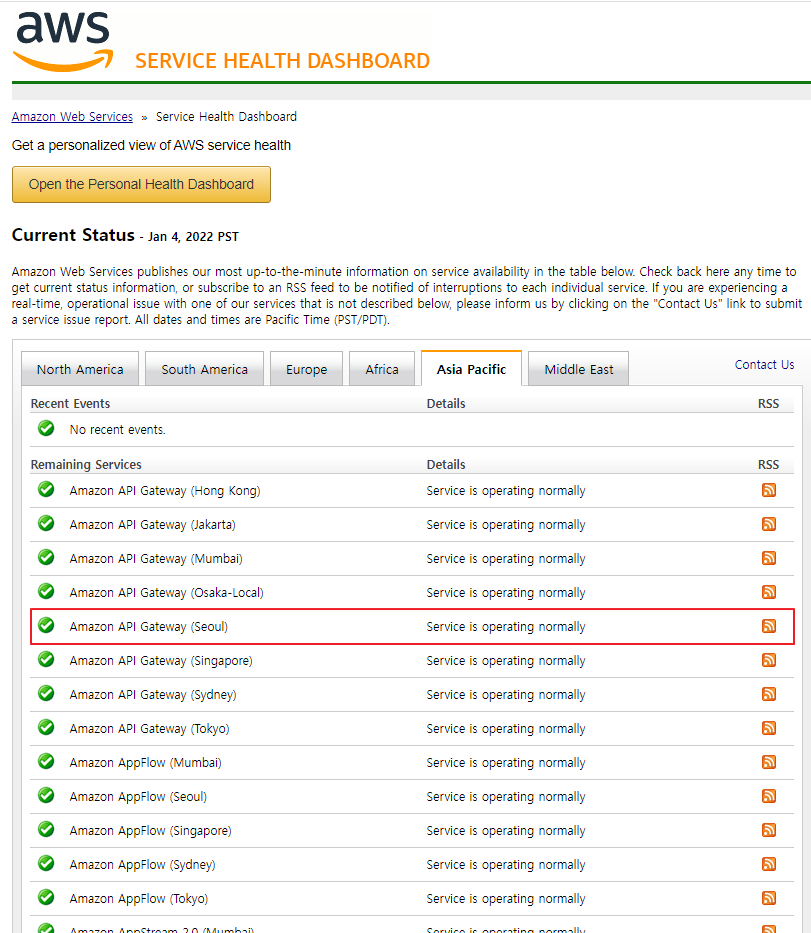This screenshot has height=933, width=811.
Task: Click 'No recent events.' text
Action: click(117, 430)
